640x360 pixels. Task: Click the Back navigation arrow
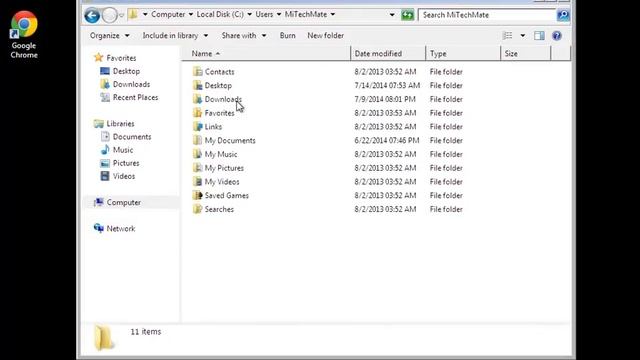click(x=92, y=16)
